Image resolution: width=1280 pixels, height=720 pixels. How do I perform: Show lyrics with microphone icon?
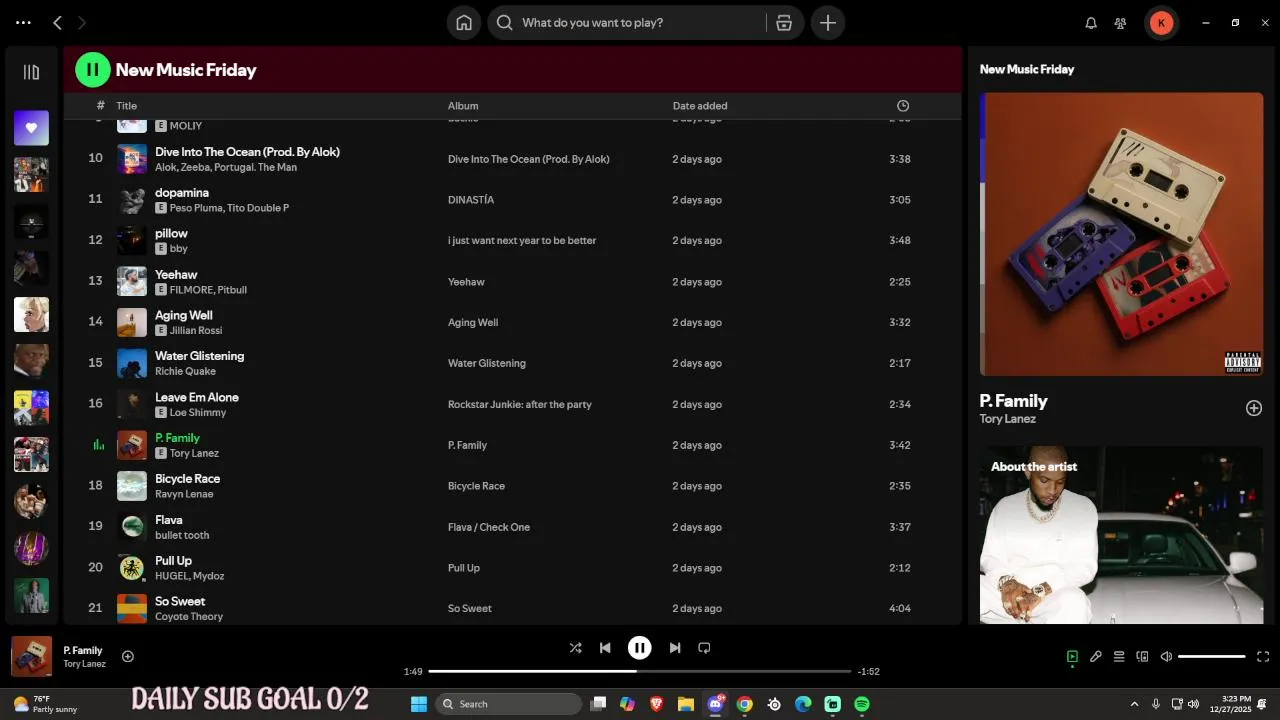point(1096,657)
